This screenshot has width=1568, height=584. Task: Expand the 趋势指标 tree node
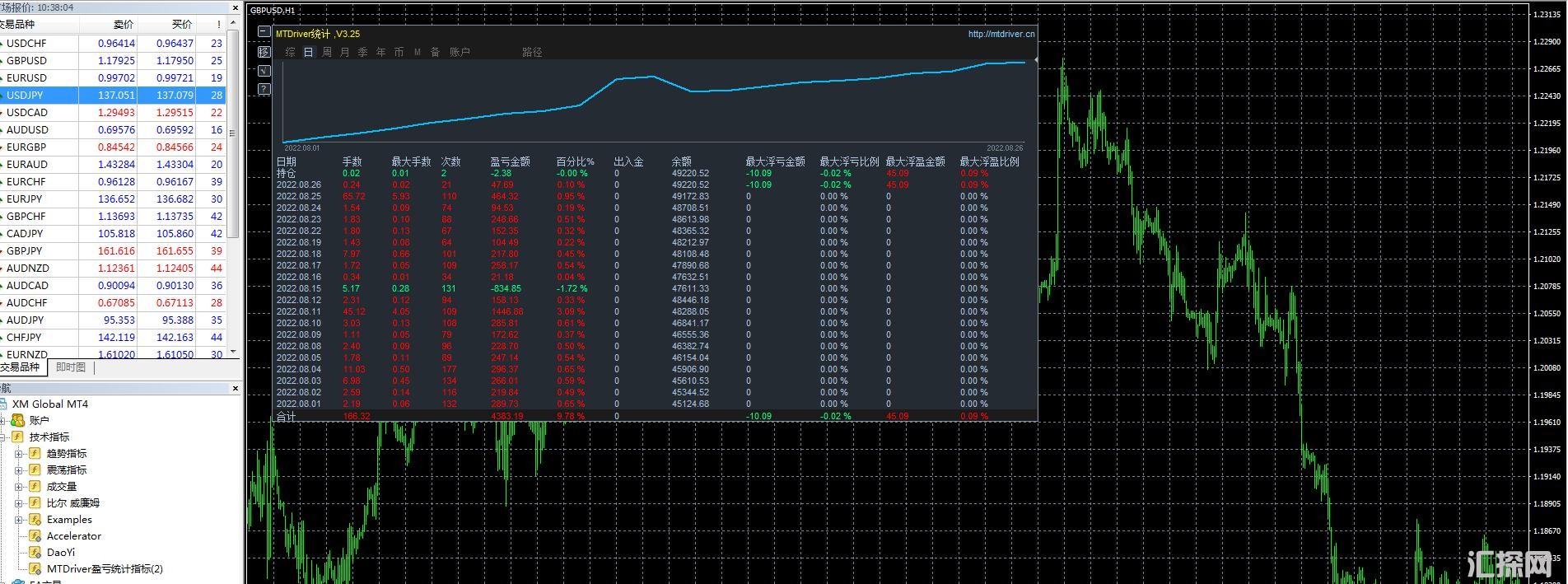tap(18, 454)
